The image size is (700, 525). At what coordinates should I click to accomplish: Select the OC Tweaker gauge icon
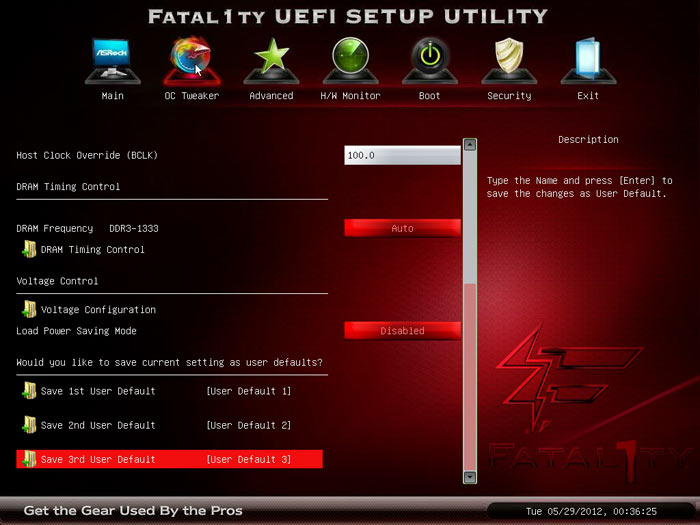coord(192,60)
